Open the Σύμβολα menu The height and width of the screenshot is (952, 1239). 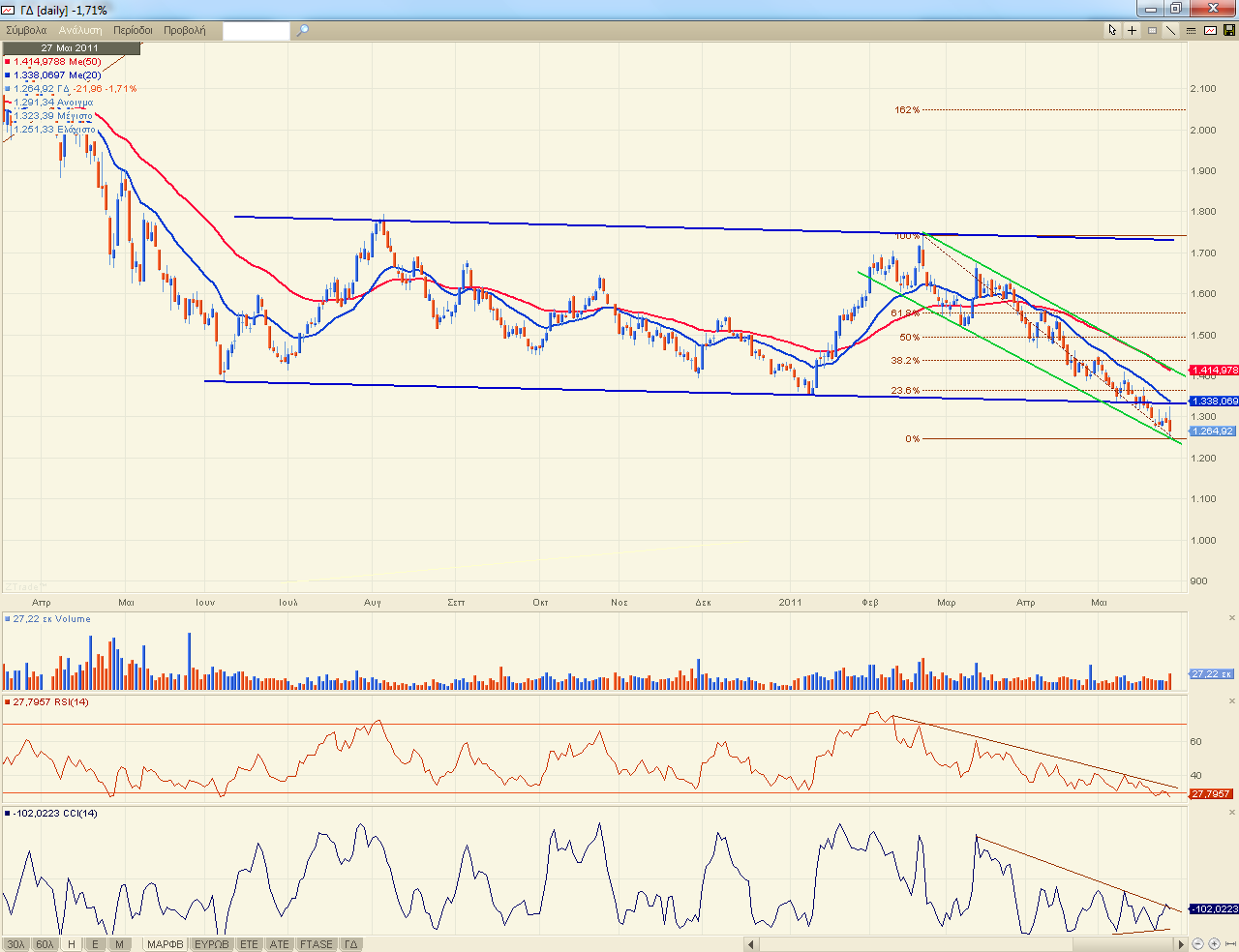pos(26,30)
